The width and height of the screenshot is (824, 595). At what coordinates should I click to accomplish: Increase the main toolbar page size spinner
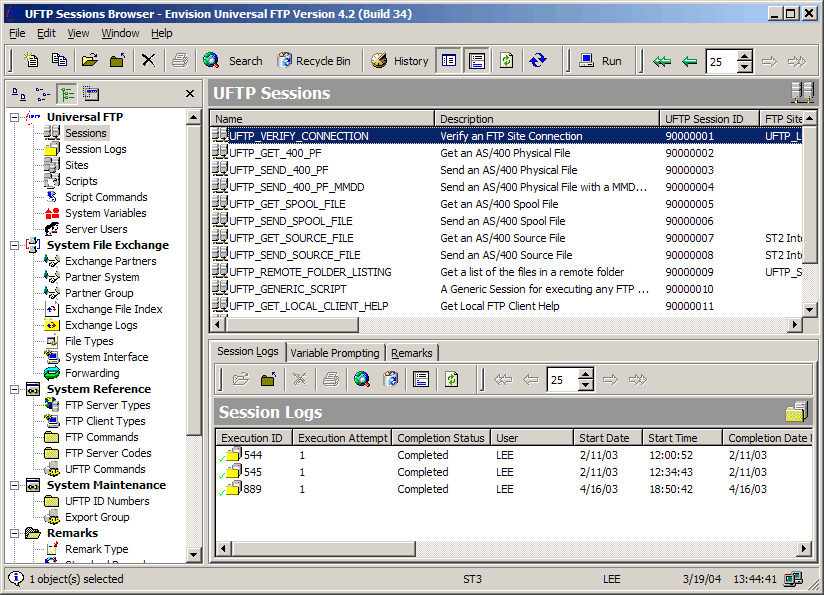pos(744,56)
